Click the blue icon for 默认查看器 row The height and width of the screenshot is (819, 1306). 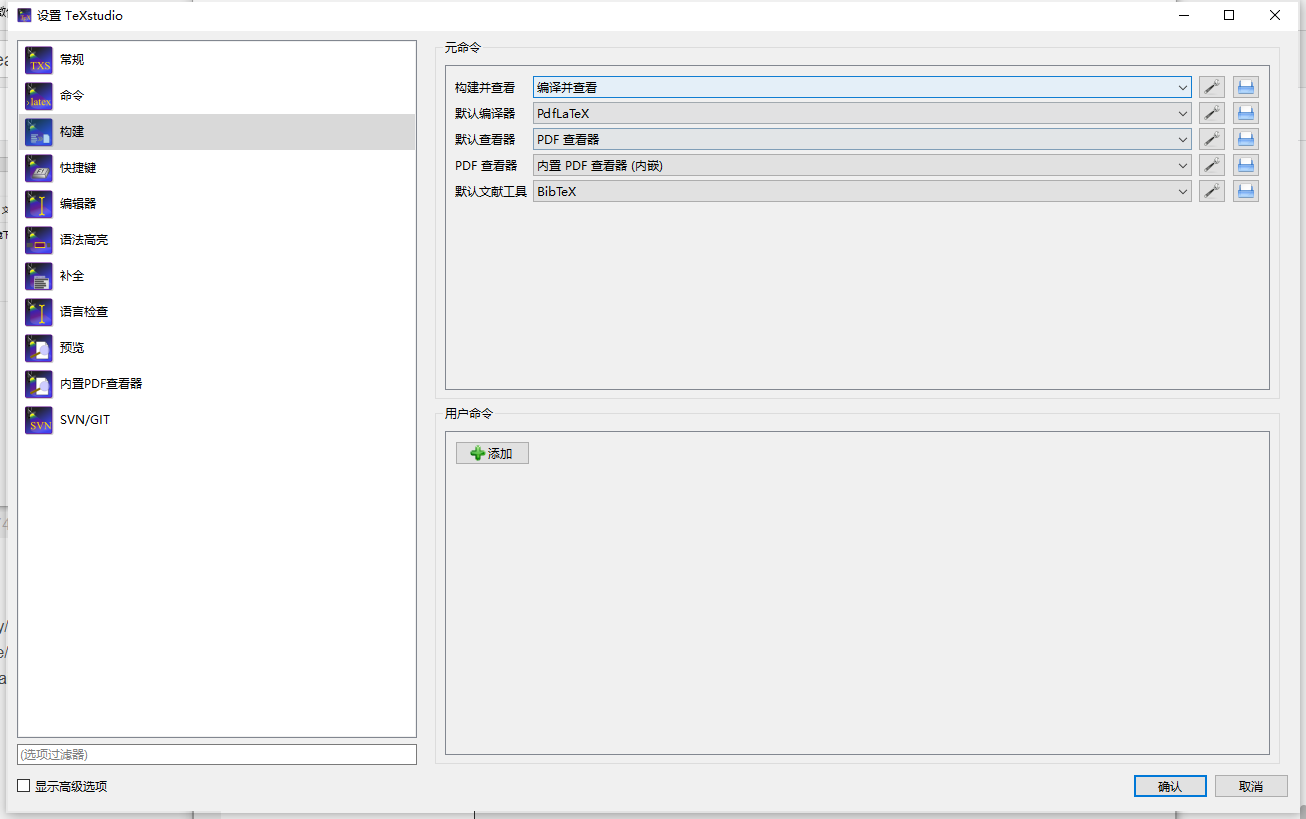tap(1246, 139)
